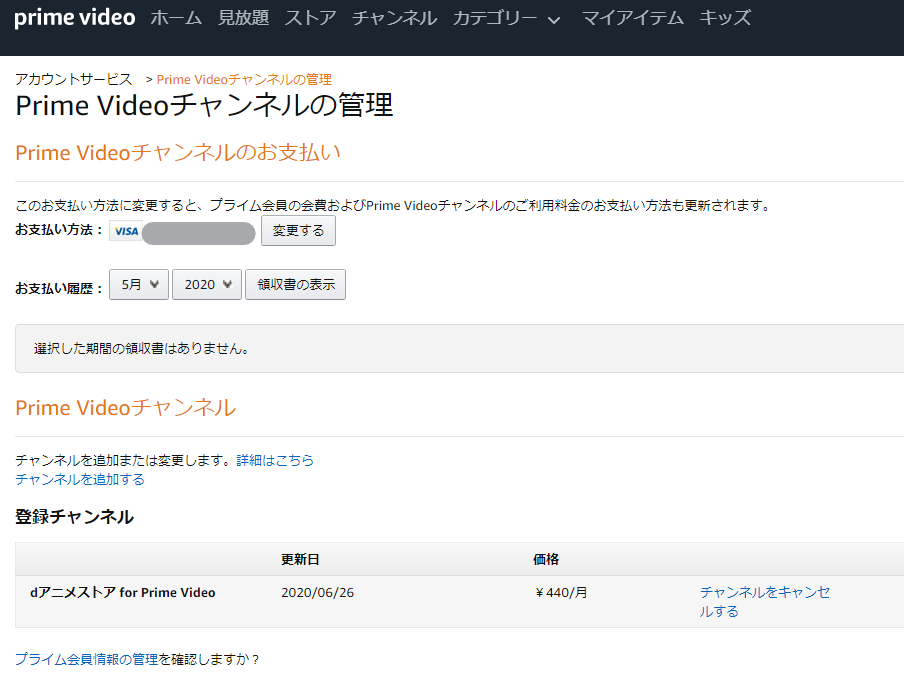The width and height of the screenshot is (904, 691).
Task: Open the 5月 month dropdown
Action: point(138,284)
